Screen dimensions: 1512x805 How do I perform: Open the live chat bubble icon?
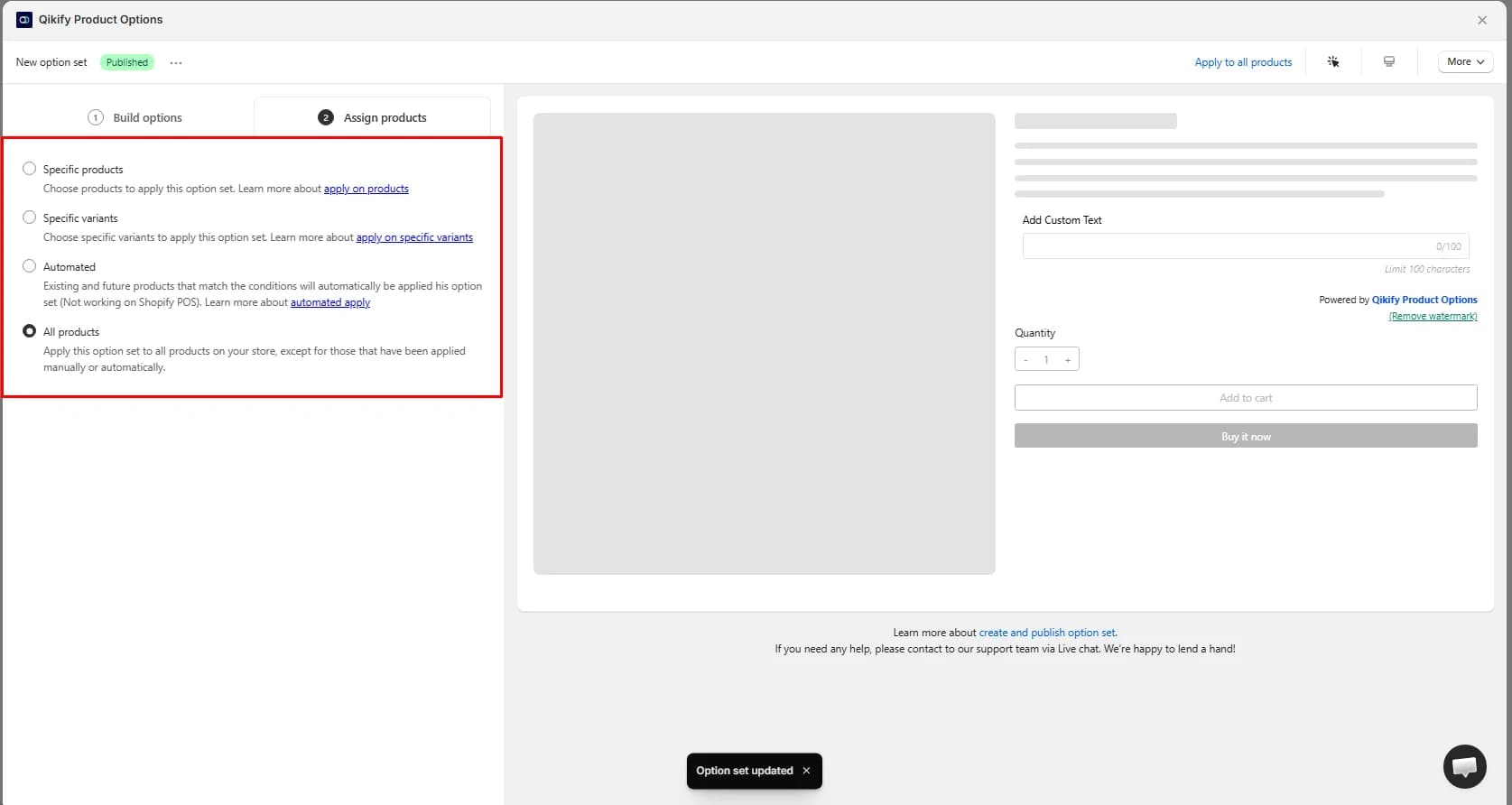[x=1464, y=766]
